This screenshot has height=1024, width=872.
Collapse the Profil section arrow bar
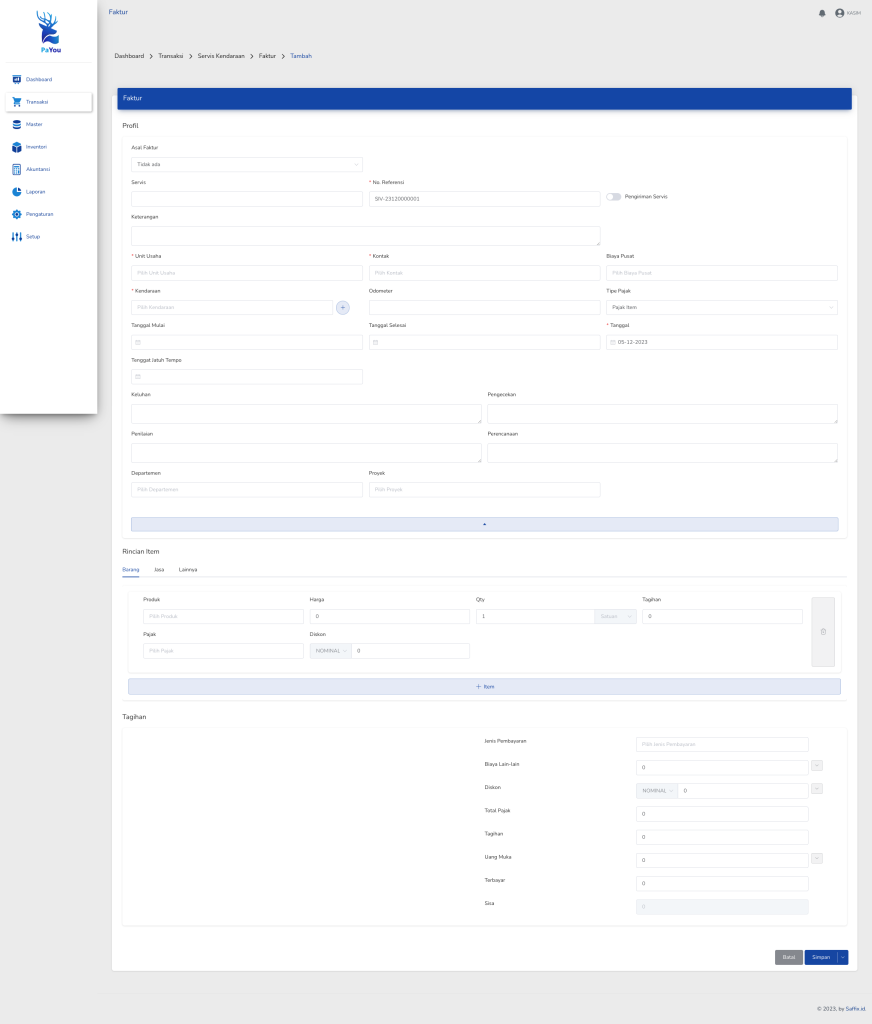click(x=485, y=524)
